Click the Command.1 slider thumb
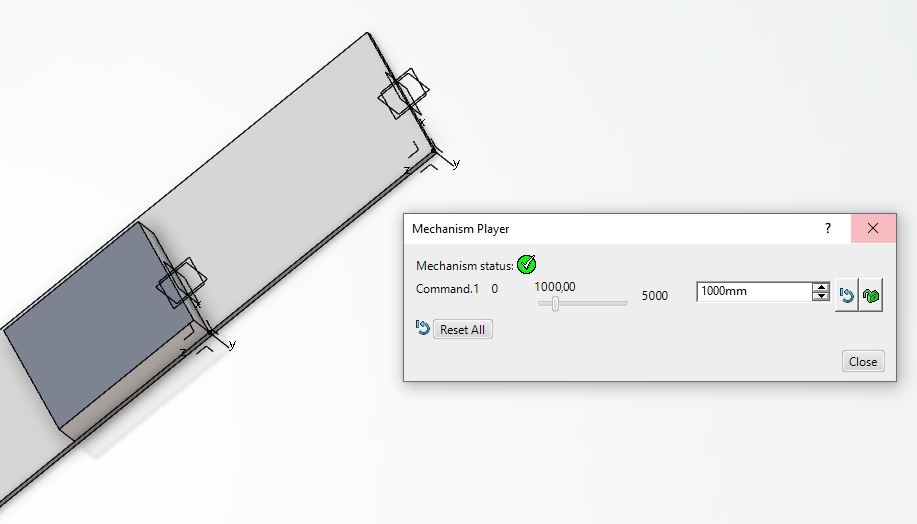Viewport: 917px width, 524px height. click(x=555, y=304)
